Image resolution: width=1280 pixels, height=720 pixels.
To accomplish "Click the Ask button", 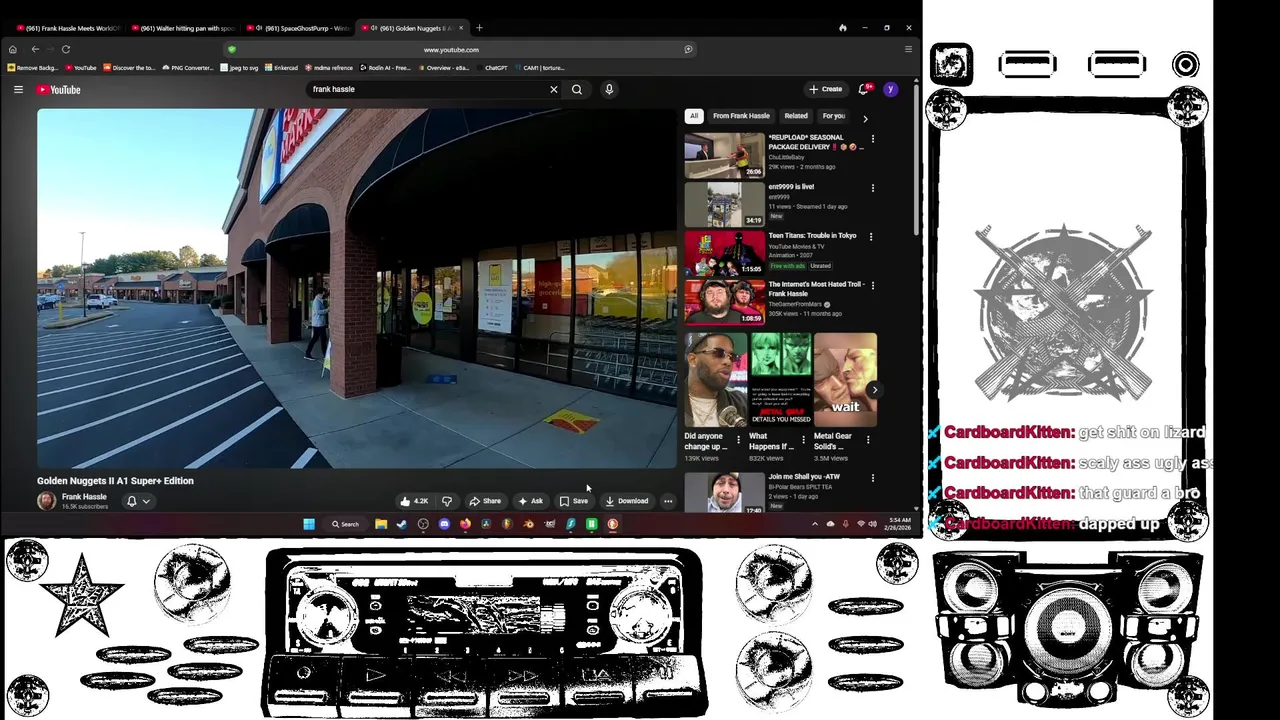I will point(531,501).
